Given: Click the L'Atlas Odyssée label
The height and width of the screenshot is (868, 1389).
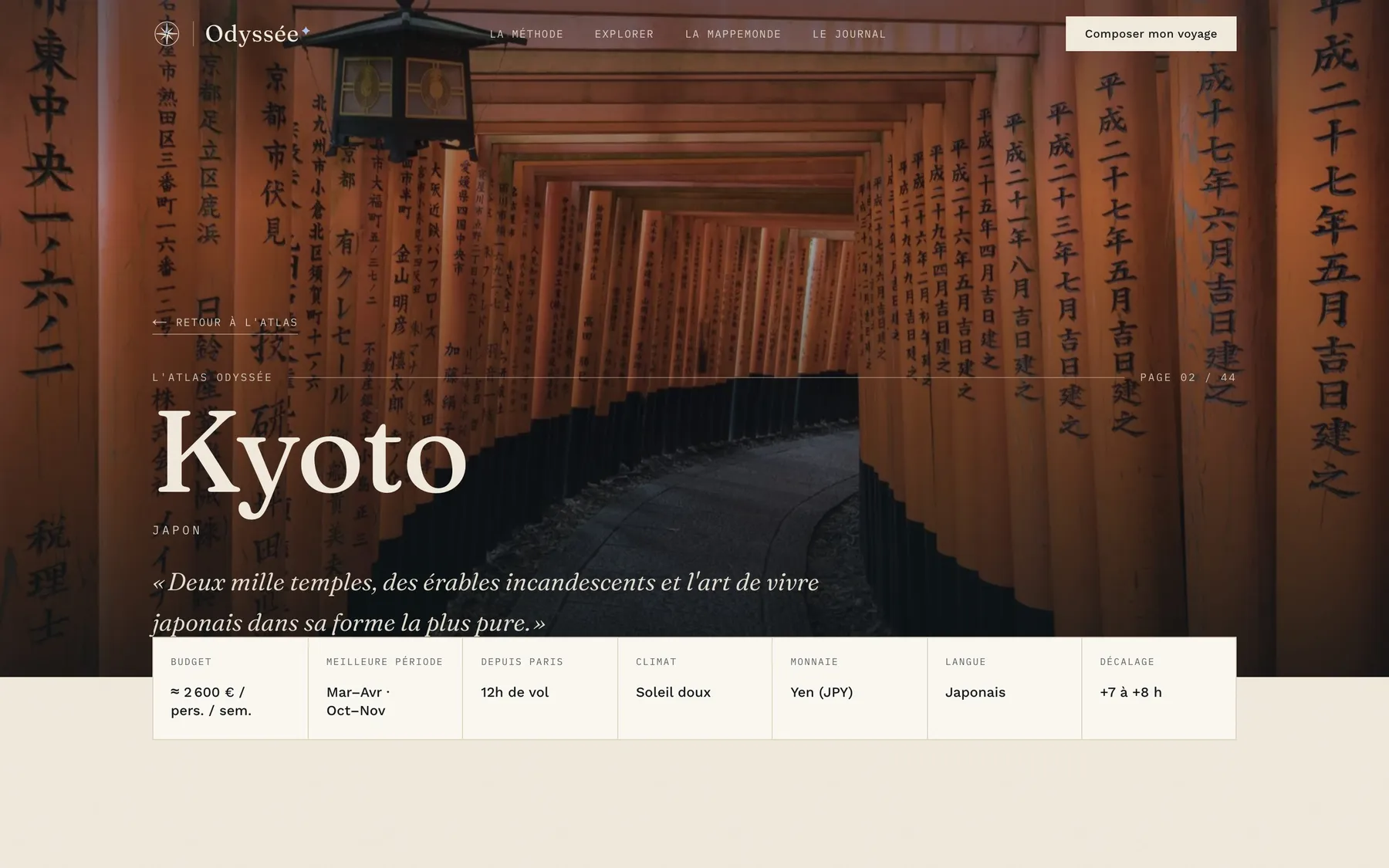Looking at the screenshot, I should coord(212,377).
